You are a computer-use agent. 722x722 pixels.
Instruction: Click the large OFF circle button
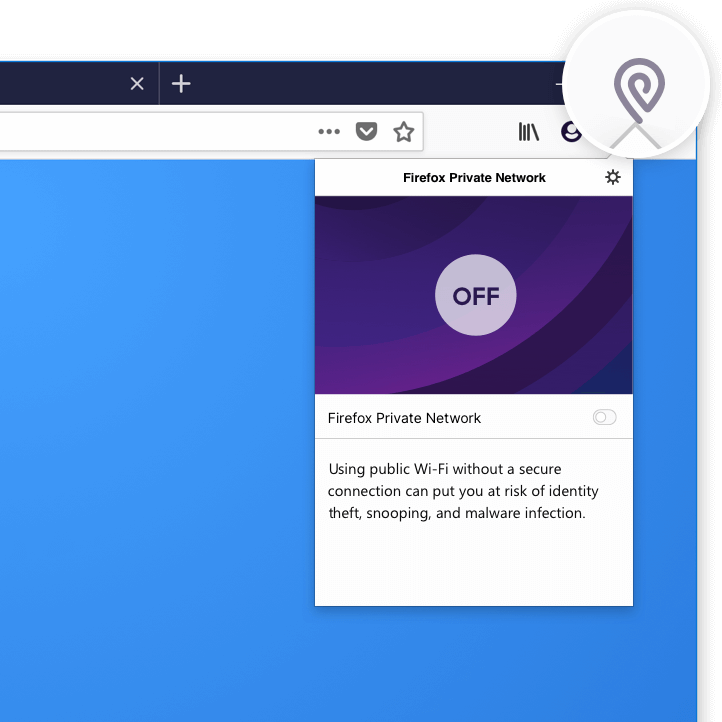click(x=476, y=295)
